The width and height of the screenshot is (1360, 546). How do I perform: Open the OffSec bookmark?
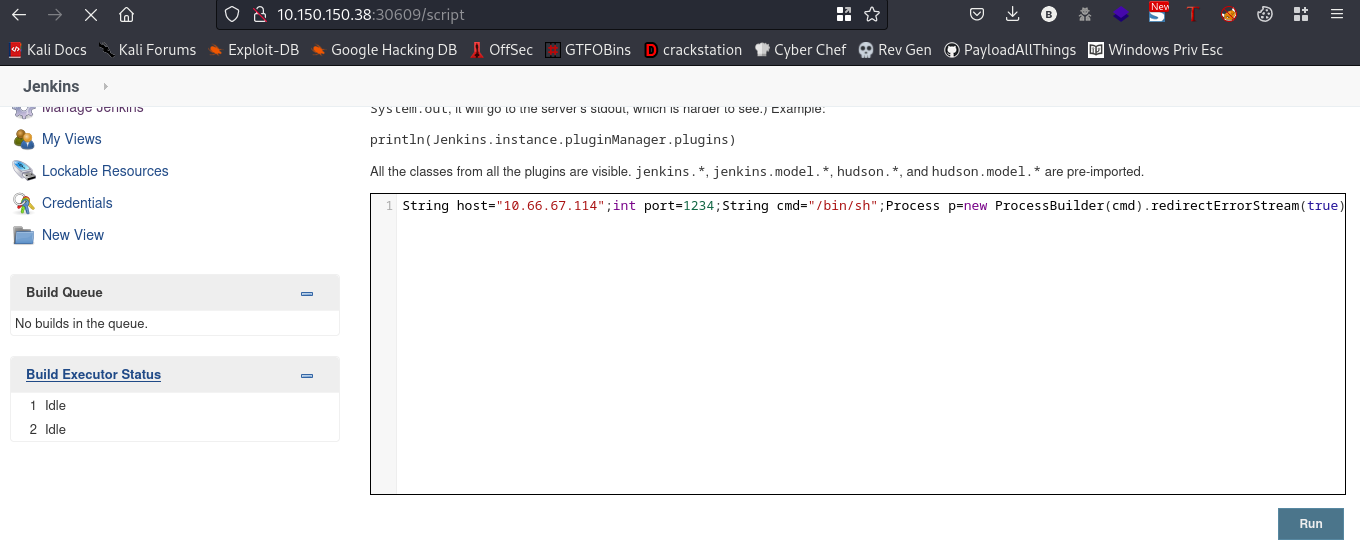coord(502,49)
